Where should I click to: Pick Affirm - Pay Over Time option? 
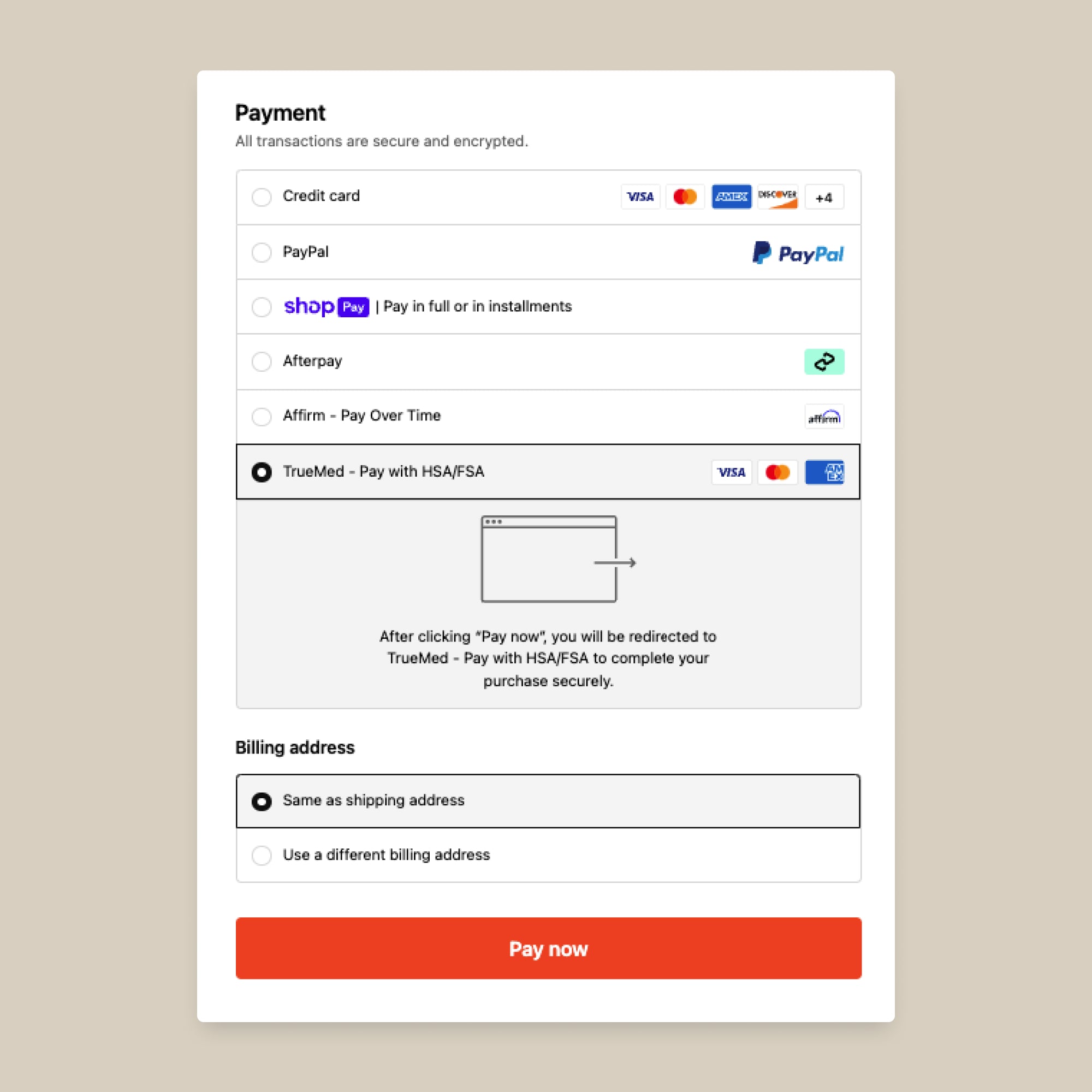(x=262, y=417)
